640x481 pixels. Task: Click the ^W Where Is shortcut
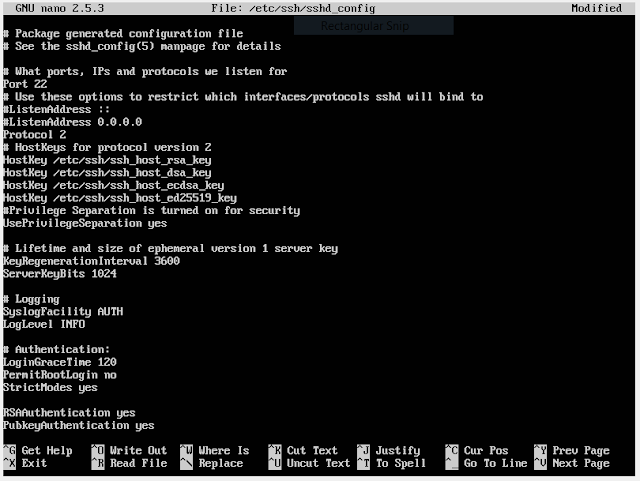215,450
